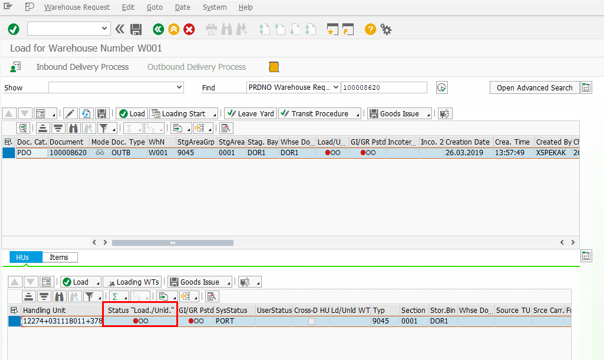Click the Save disk icon in upper grid toolbar
This screenshot has height=360, width=606.
pyautogui.click(x=101, y=114)
